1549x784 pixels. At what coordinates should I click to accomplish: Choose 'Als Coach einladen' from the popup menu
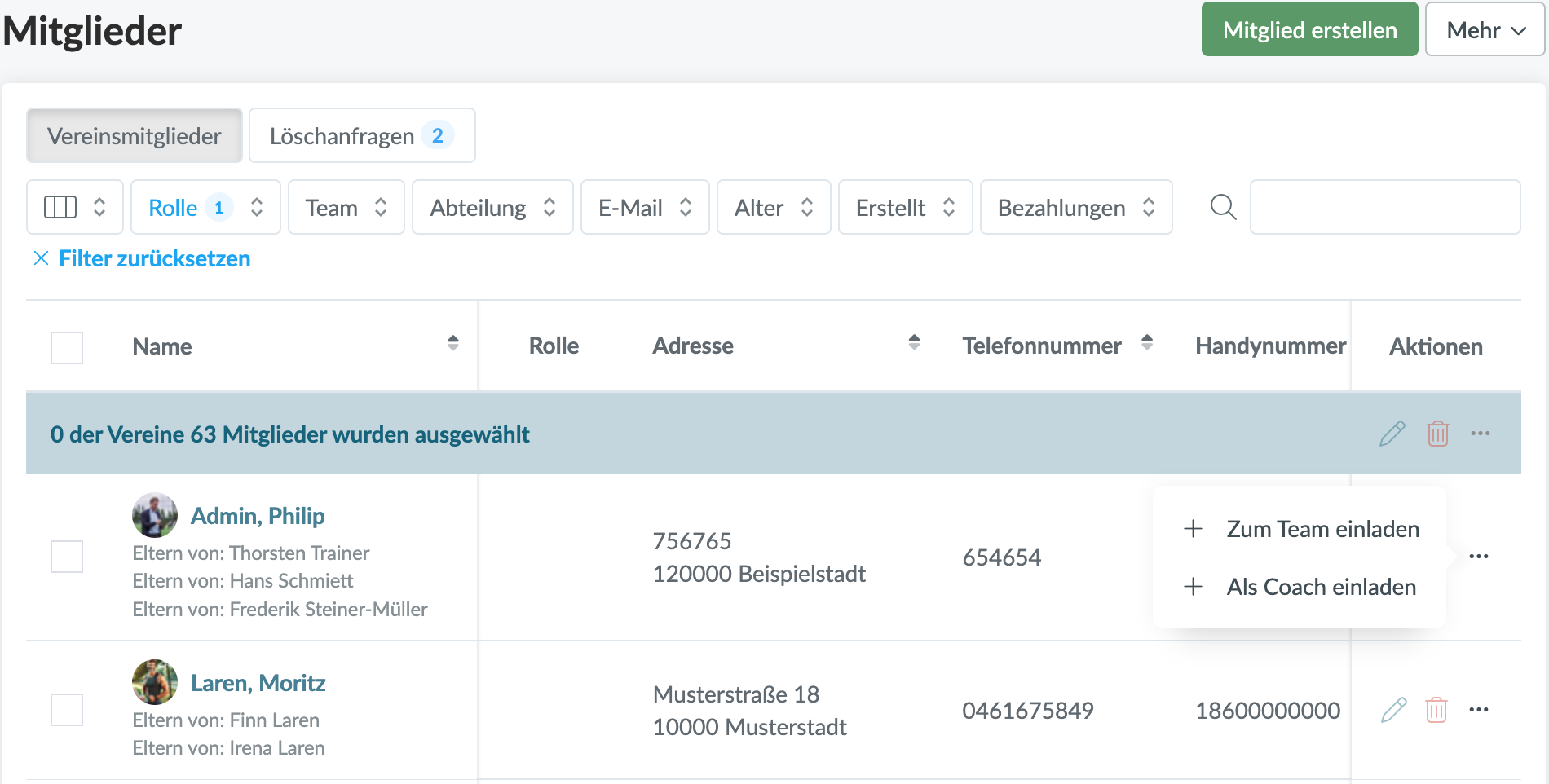(x=1320, y=587)
